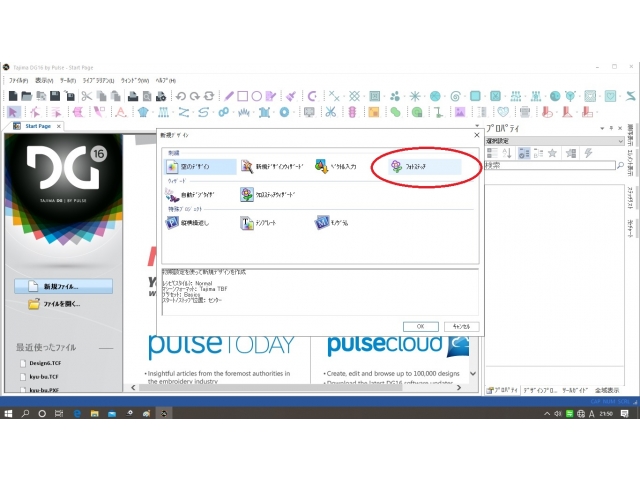Viewport: 640px width, 480px height.
Task: Select the Start Page tab
Action: pos(38,126)
